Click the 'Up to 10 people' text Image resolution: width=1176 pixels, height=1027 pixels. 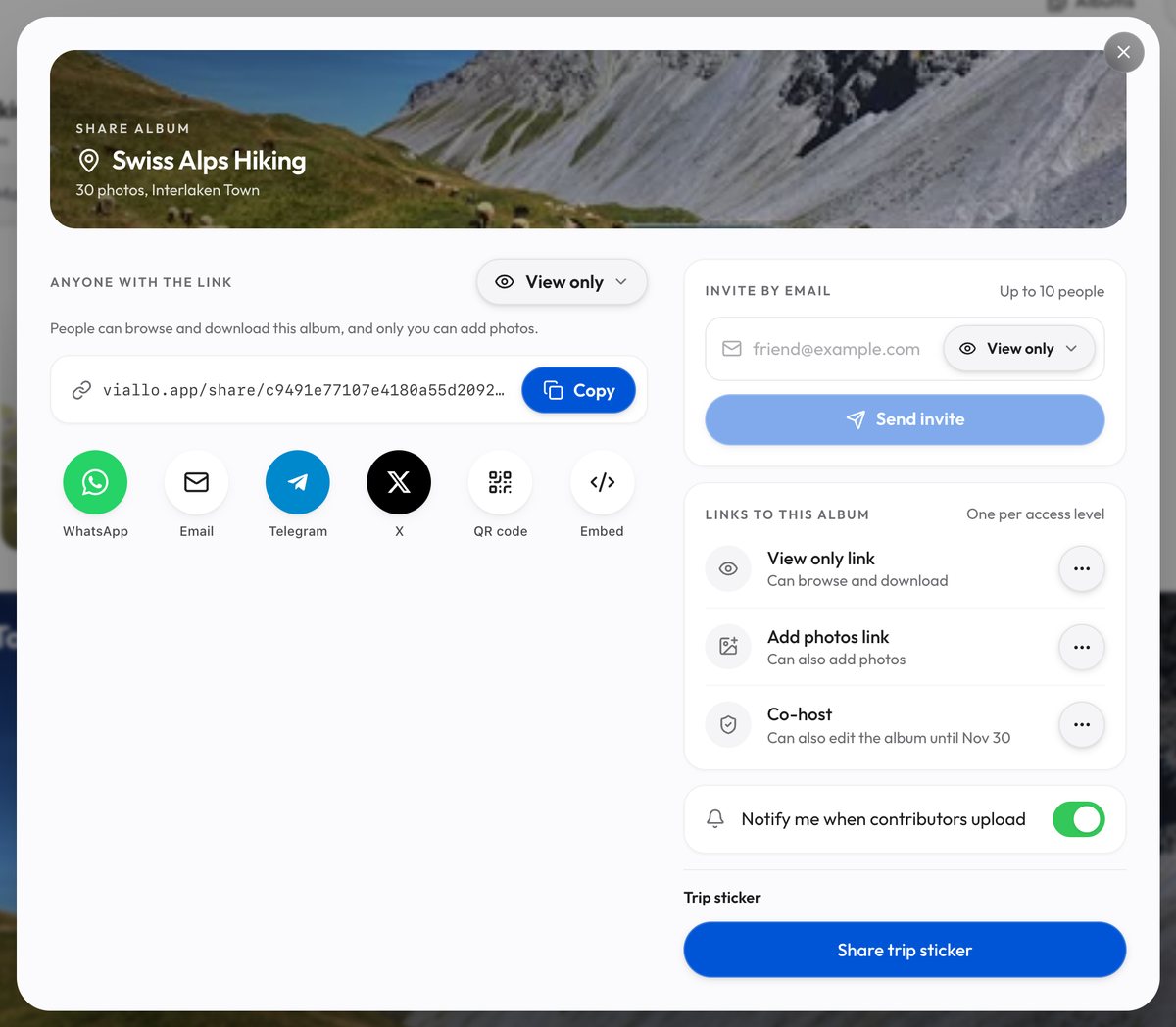click(1052, 291)
